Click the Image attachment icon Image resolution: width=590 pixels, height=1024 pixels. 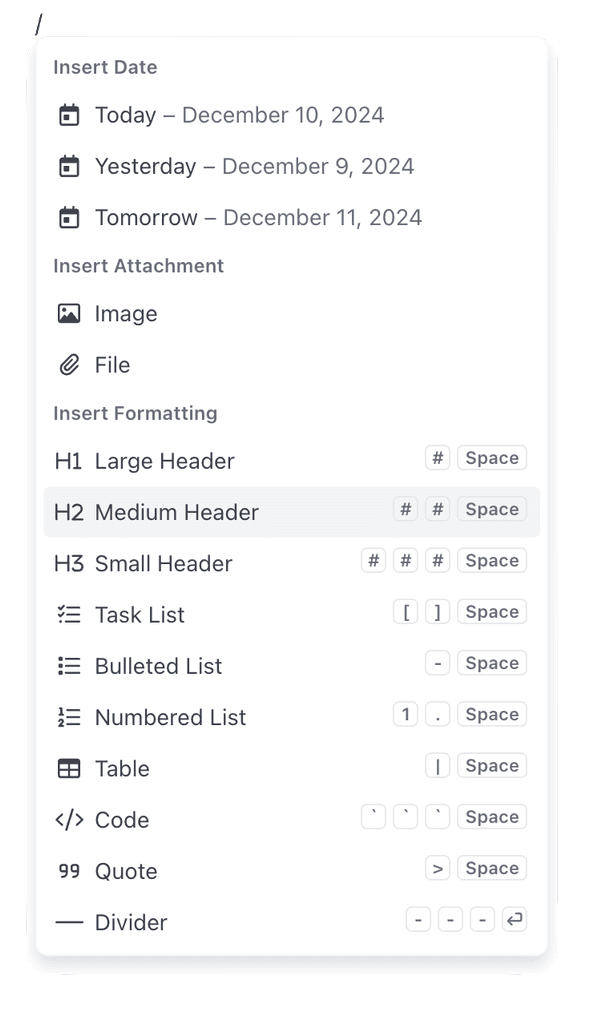tap(68, 313)
